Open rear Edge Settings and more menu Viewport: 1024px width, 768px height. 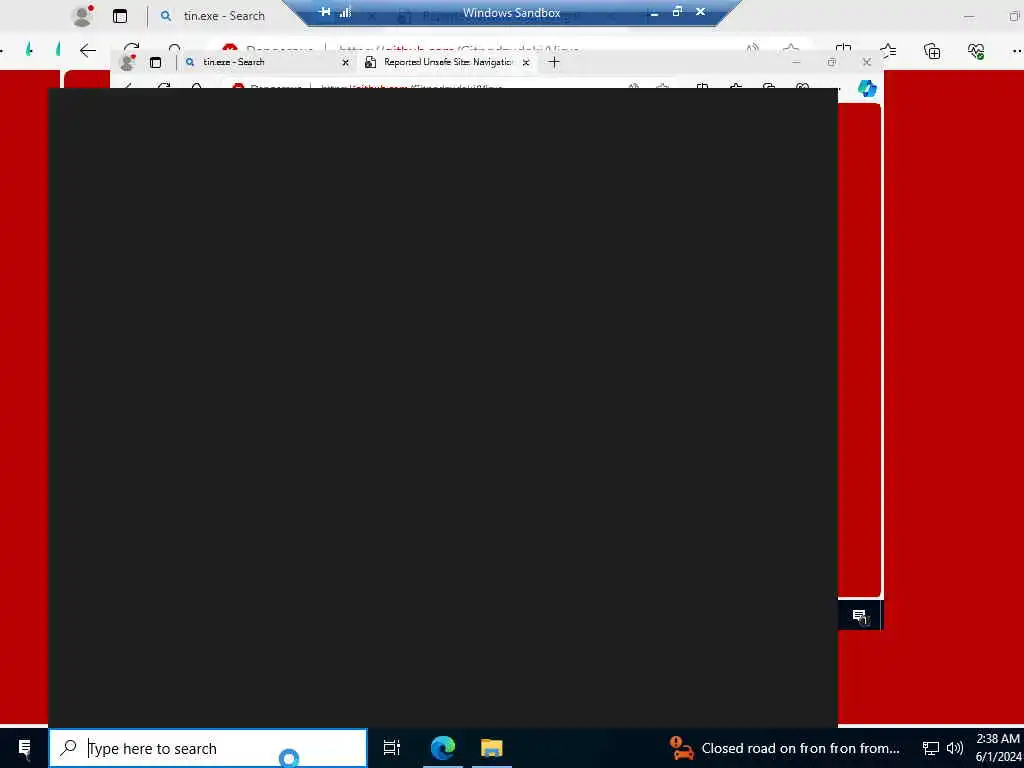click(1016, 51)
